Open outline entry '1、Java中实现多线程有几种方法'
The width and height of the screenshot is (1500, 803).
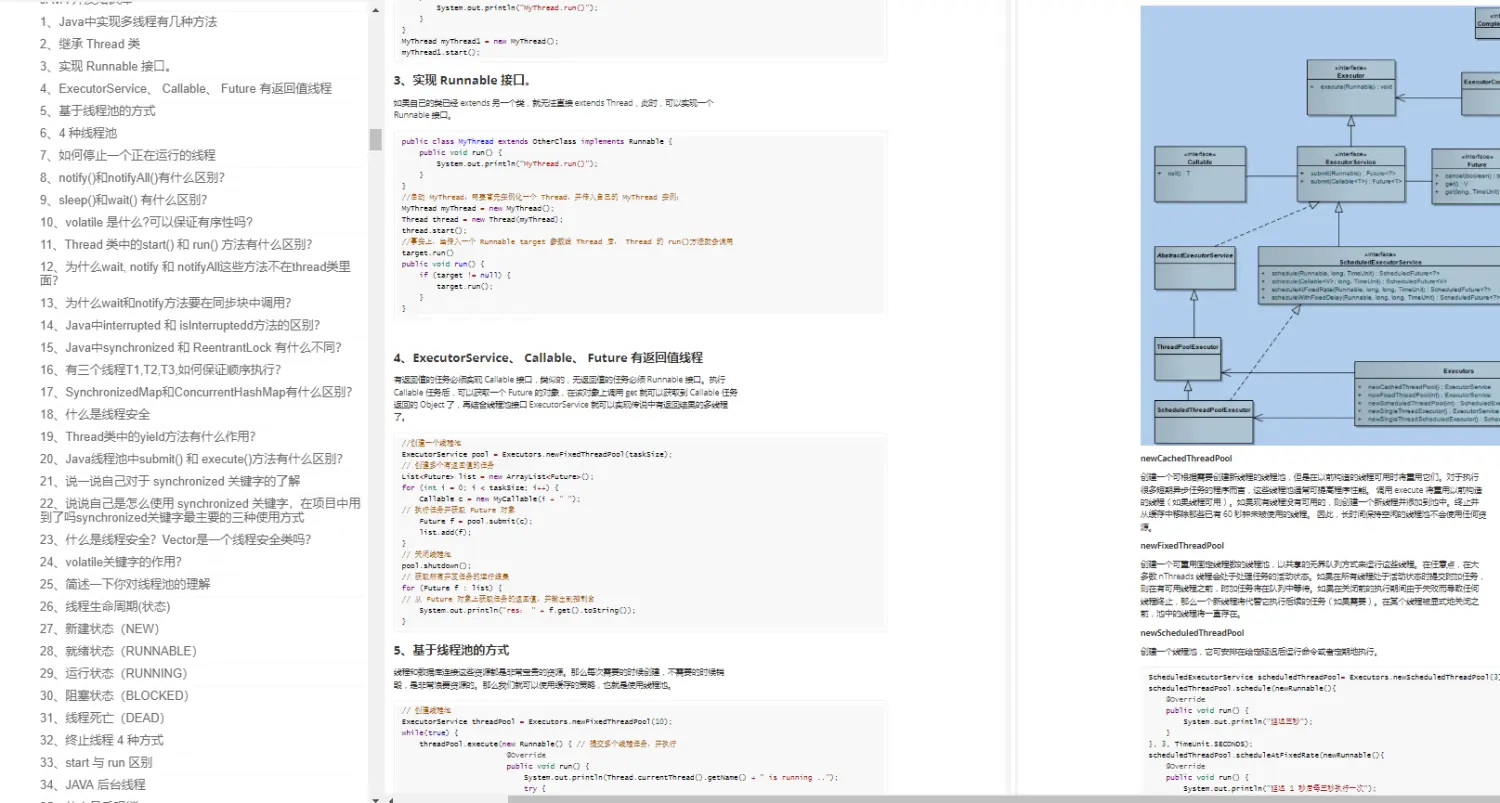(129, 22)
